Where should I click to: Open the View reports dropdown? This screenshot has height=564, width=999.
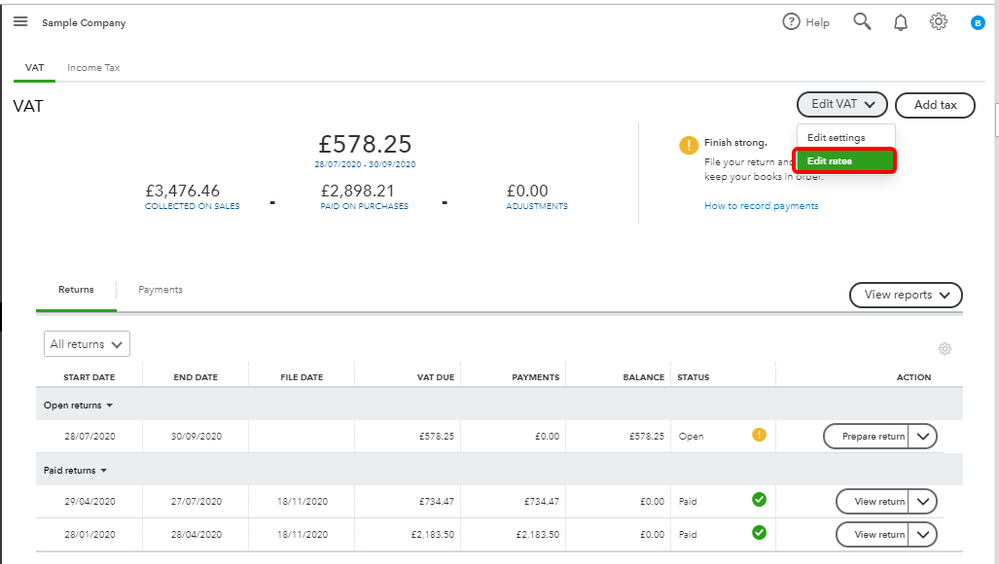point(905,295)
